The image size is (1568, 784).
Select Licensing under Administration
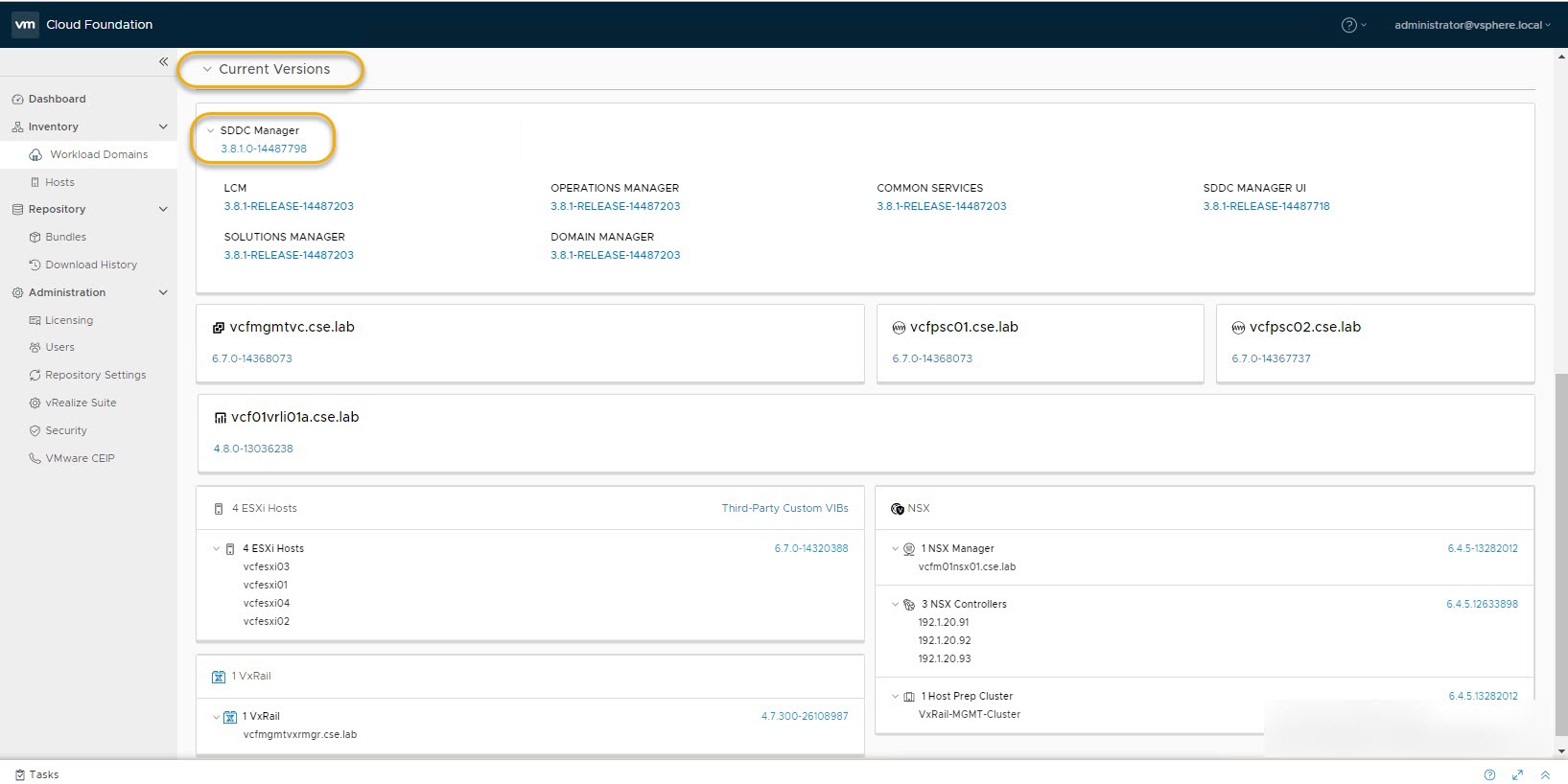[69, 320]
